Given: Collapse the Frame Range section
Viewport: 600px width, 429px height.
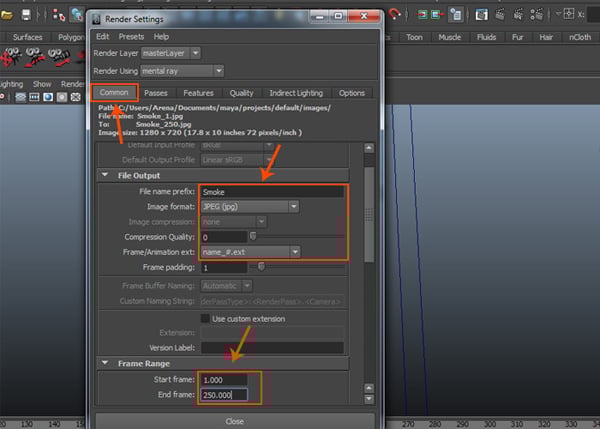Looking at the screenshot, I should tap(105, 364).
